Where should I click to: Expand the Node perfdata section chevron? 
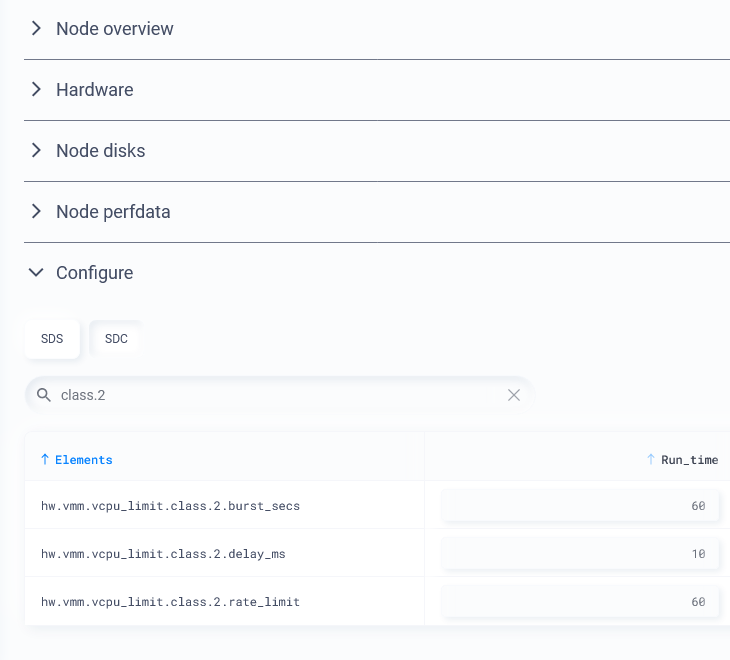[36, 212]
